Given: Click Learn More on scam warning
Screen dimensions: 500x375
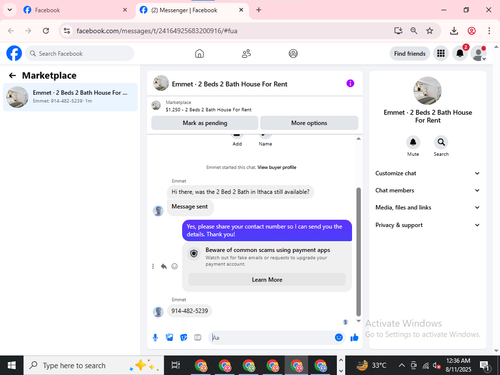Looking at the screenshot, I should [x=267, y=280].
